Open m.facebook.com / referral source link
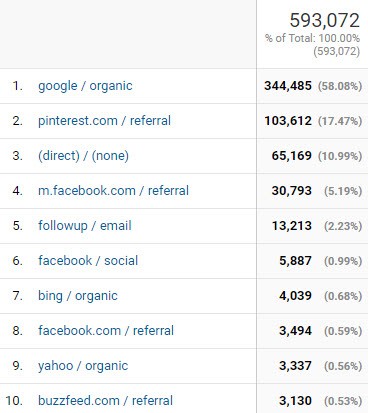Screen dimensions: 368x413 (113, 191)
